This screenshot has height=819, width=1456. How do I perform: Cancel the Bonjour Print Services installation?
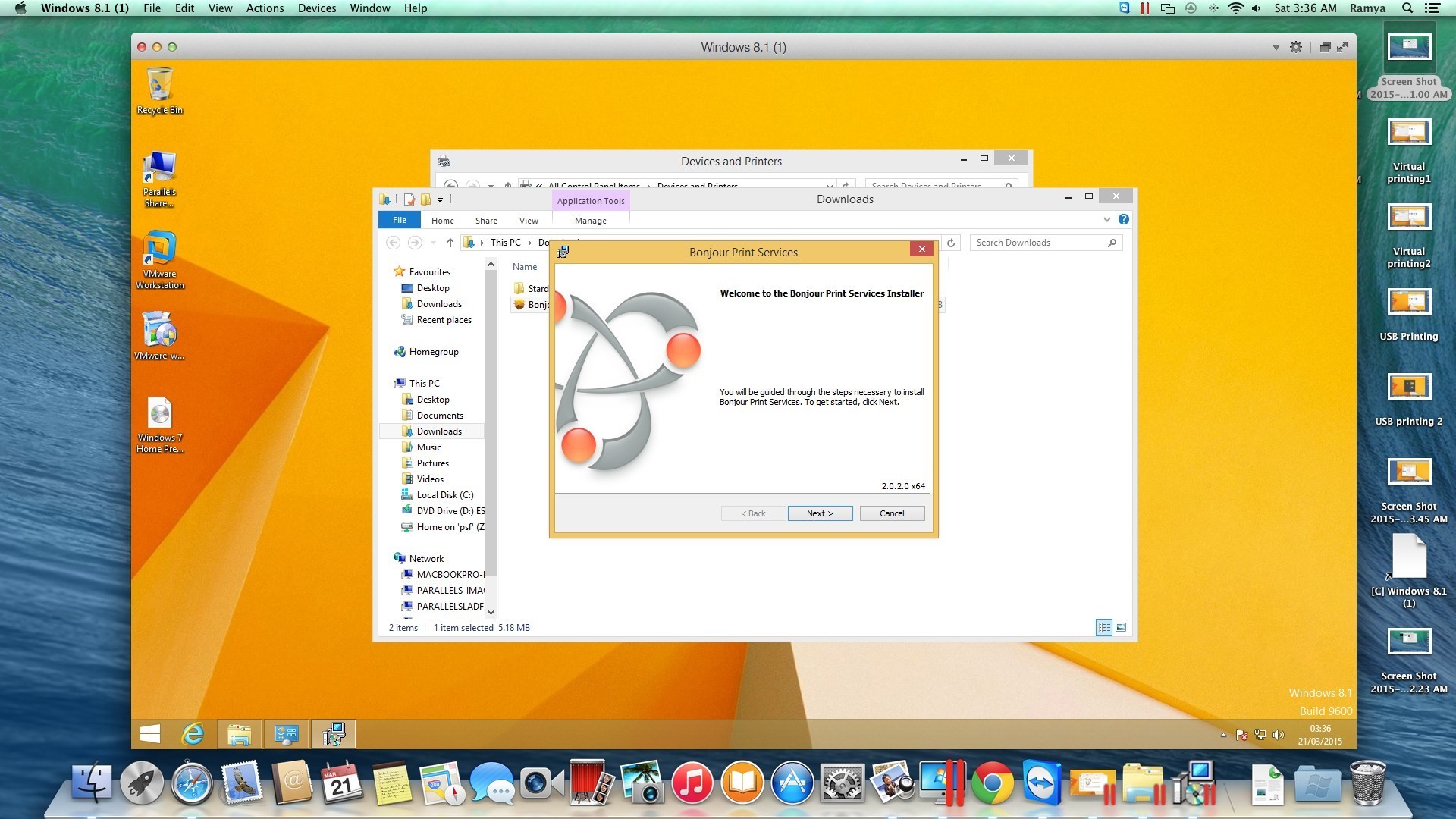tap(892, 513)
